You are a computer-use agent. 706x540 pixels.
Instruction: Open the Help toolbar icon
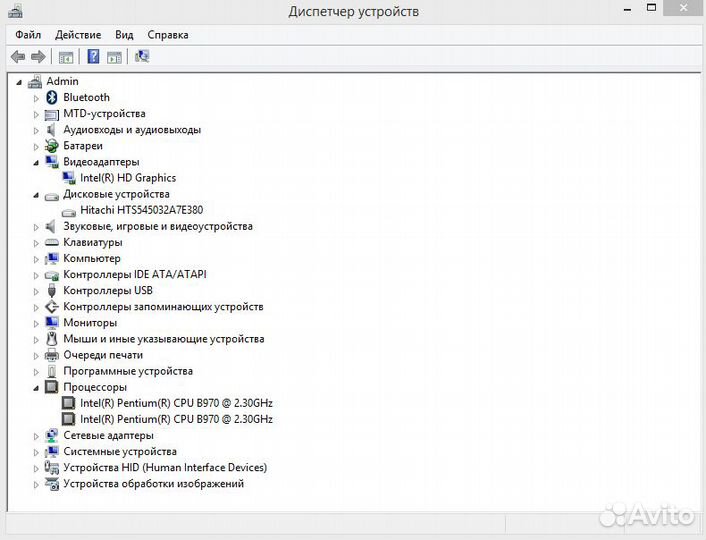point(93,56)
